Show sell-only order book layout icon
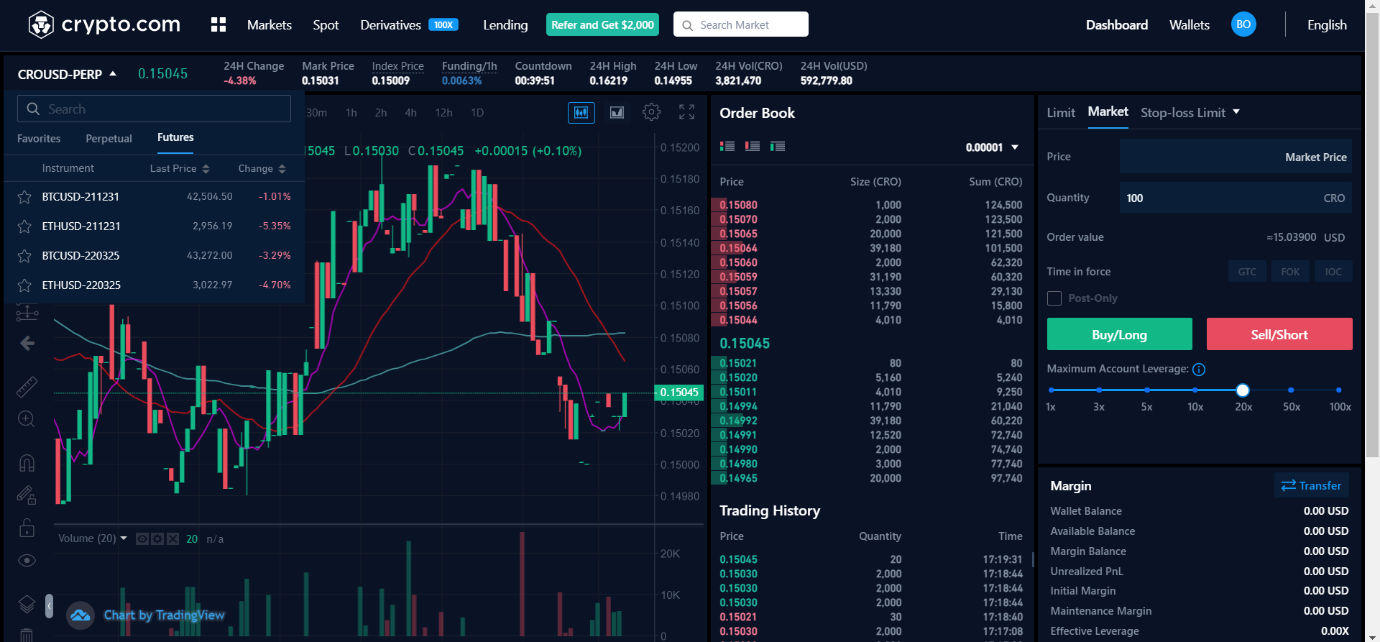 point(752,147)
